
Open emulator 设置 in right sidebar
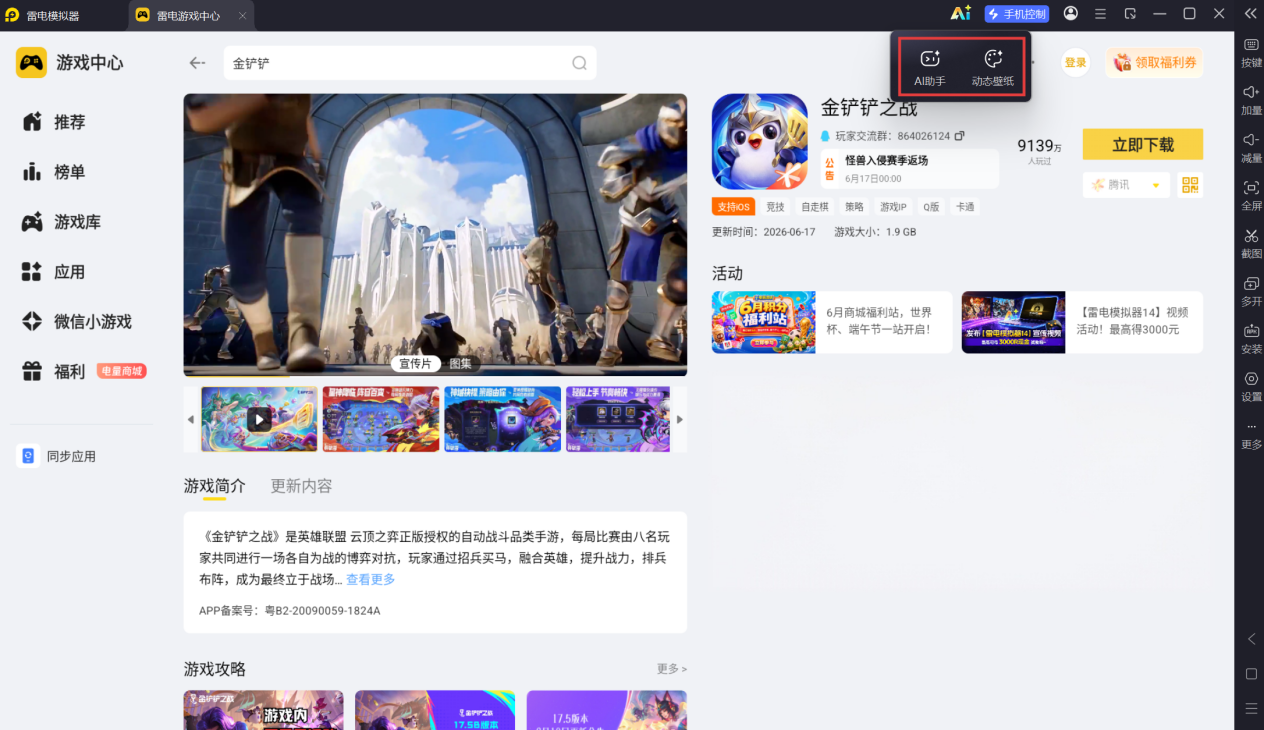[x=1251, y=387]
